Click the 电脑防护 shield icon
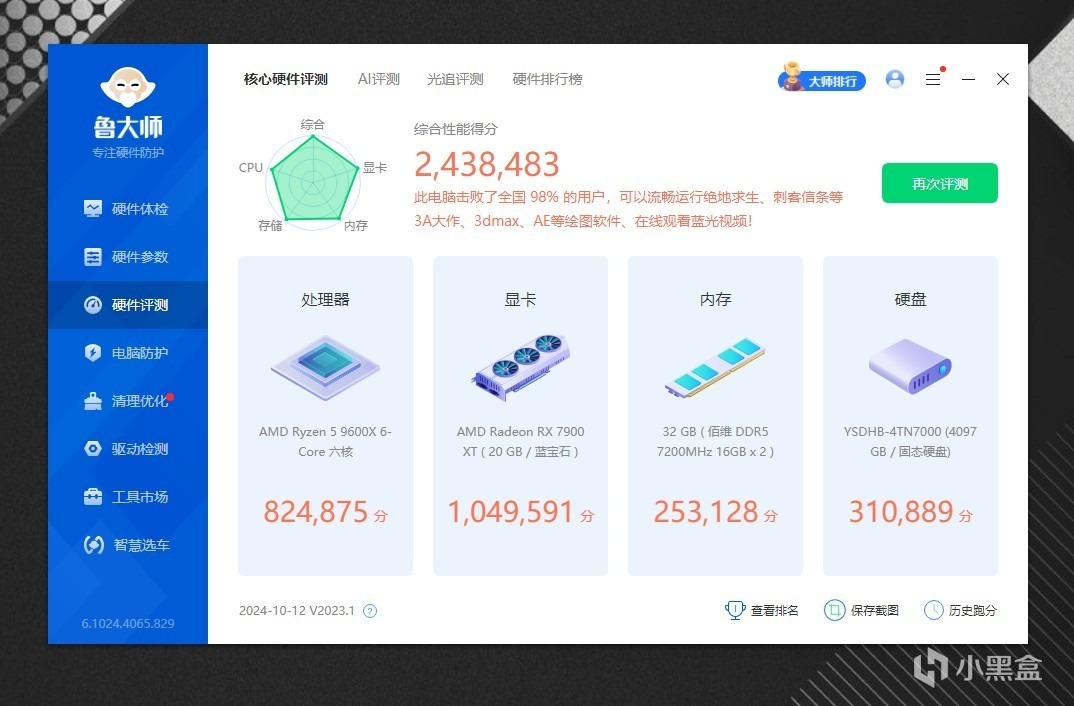The width and height of the screenshot is (1074, 706). (92, 353)
